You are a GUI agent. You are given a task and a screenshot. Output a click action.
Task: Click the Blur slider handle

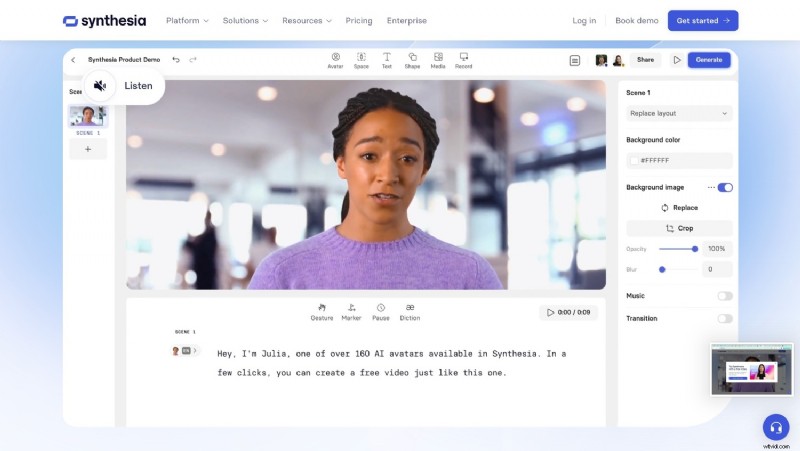point(662,269)
